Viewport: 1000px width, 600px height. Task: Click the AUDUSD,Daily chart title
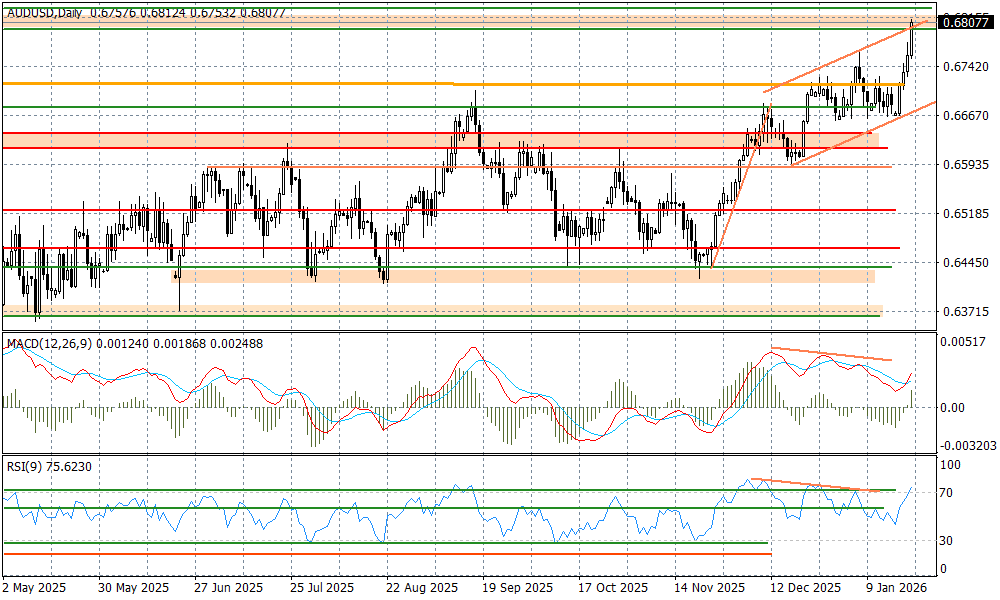tap(45, 13)
